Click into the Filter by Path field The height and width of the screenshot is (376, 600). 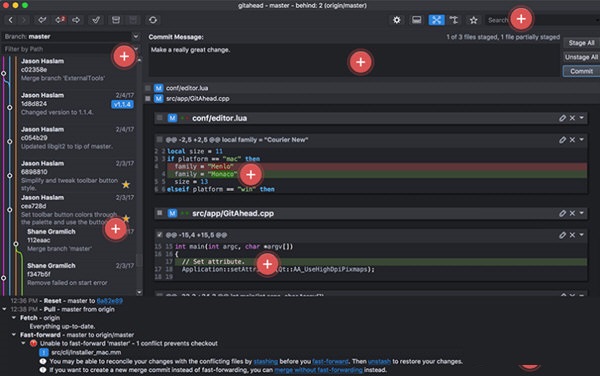click(x=69, y=49)
